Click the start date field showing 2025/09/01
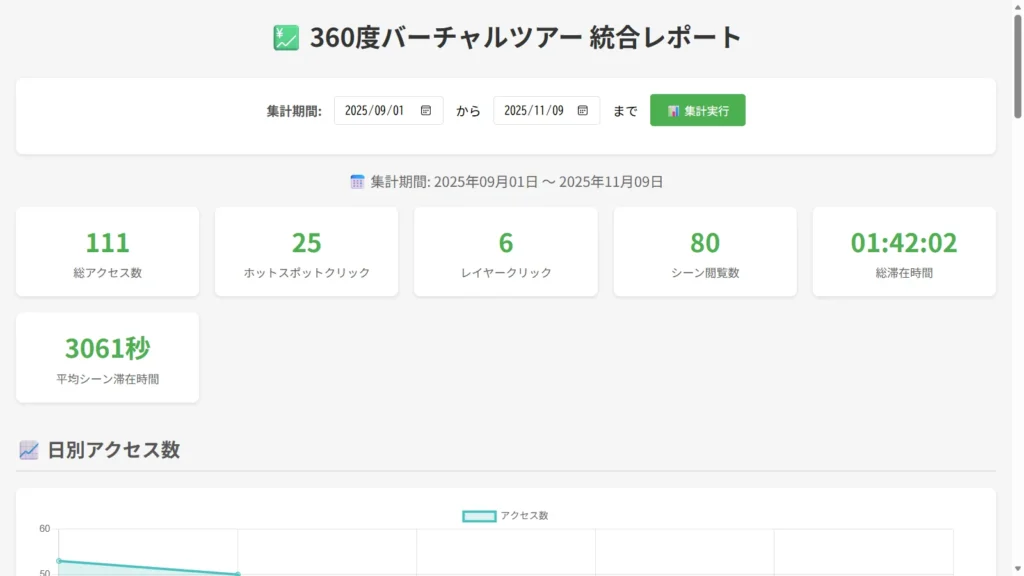 click(375, 111)
